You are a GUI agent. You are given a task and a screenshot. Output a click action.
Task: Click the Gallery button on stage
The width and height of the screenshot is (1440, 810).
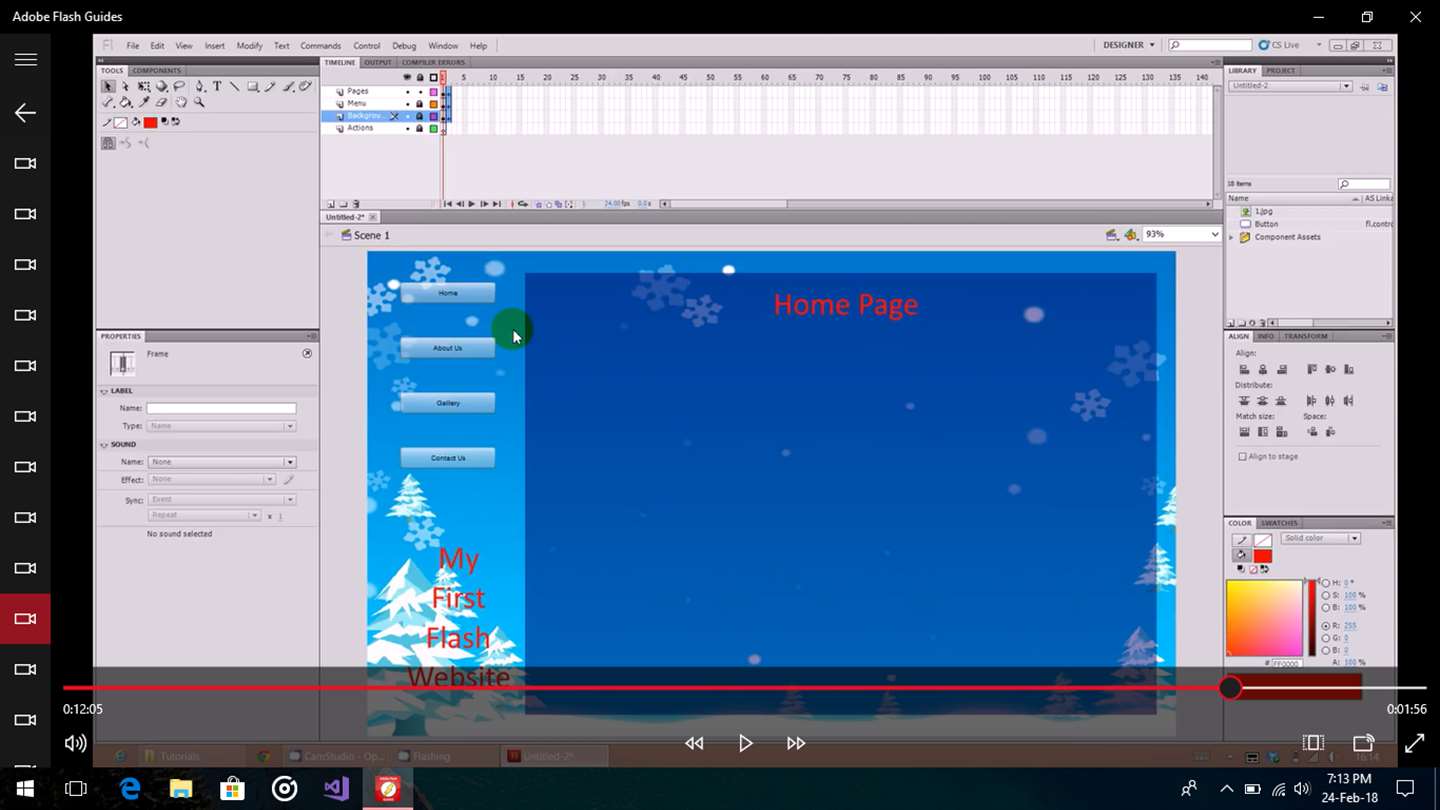click(x=448, y=403)
